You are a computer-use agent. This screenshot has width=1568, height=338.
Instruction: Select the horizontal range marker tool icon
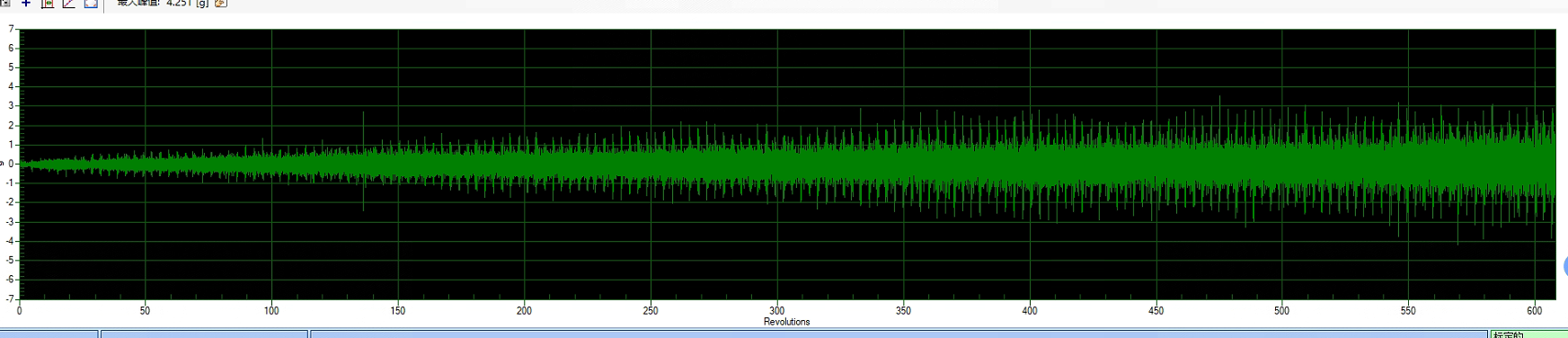click(x=48, y=4)
